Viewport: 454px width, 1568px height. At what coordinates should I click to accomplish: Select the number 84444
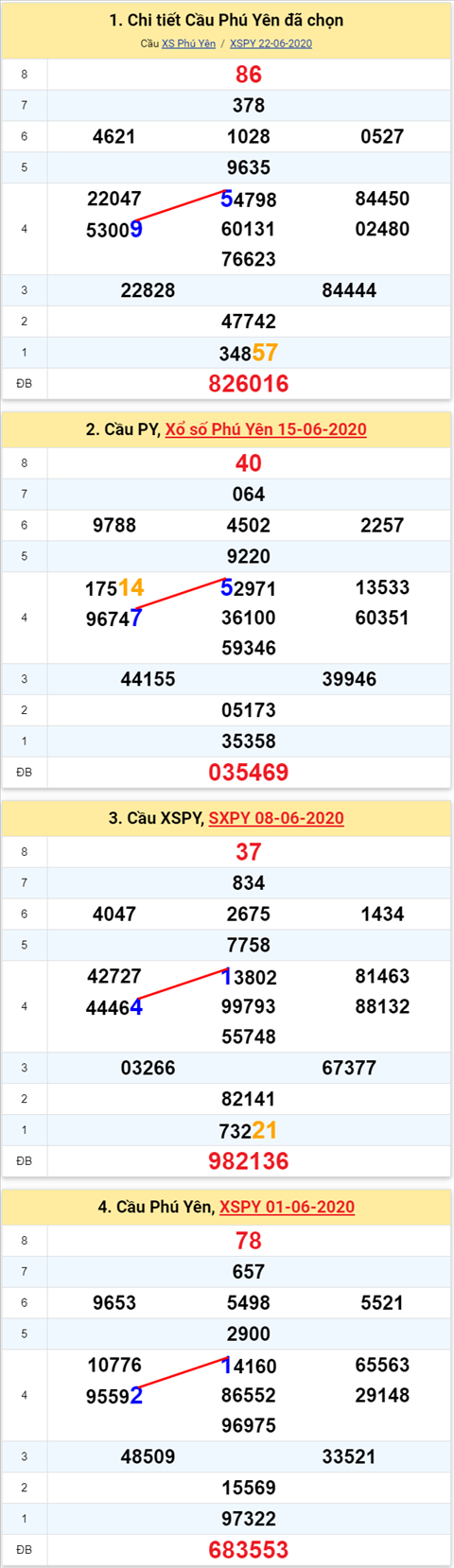(x=349, y=291)
